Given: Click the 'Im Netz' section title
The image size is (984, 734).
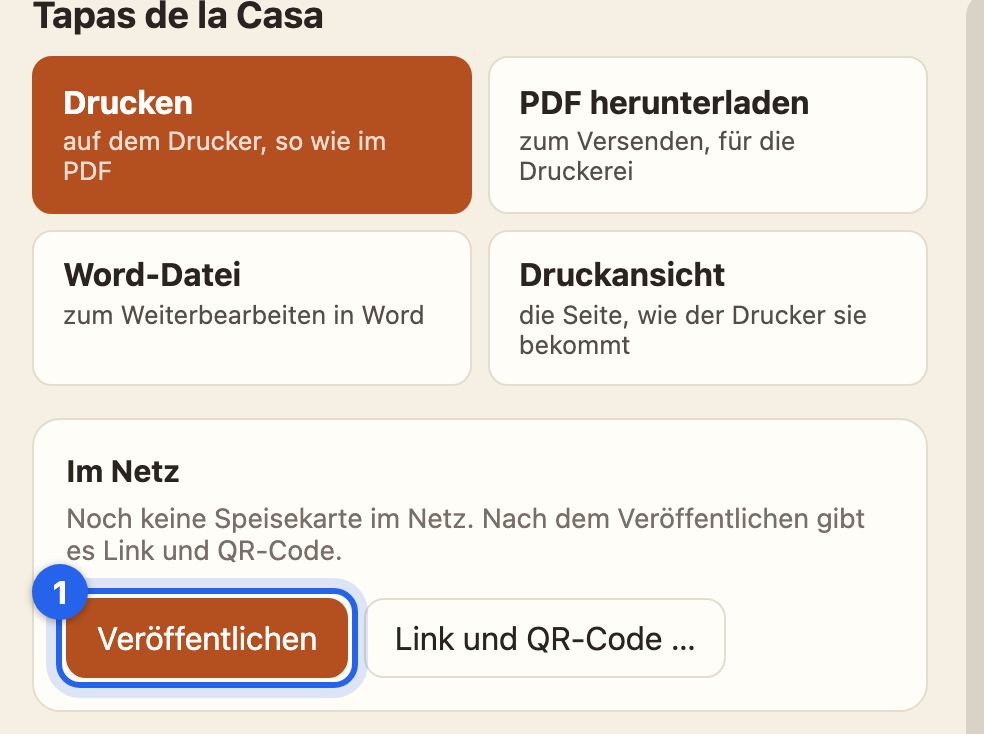Looking at the screenshot, I should pyautogui.click(x=123, y=472).
